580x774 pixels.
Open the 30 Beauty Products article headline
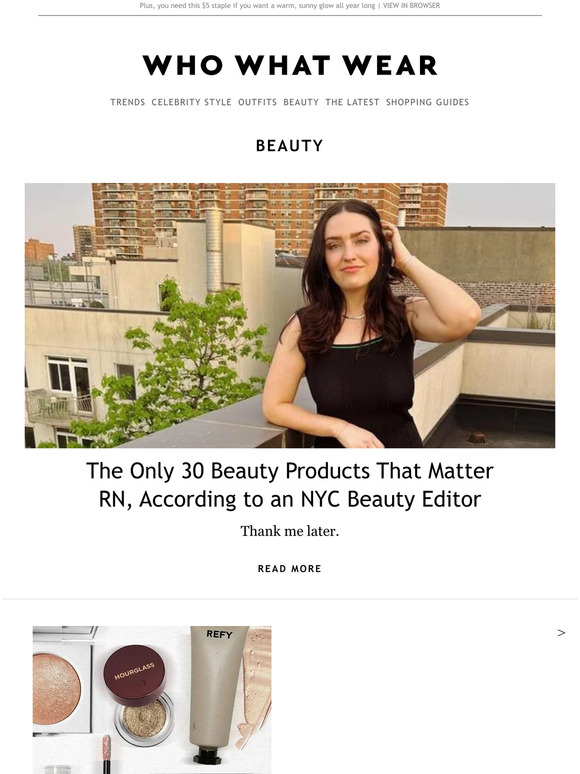coord(290,485)
